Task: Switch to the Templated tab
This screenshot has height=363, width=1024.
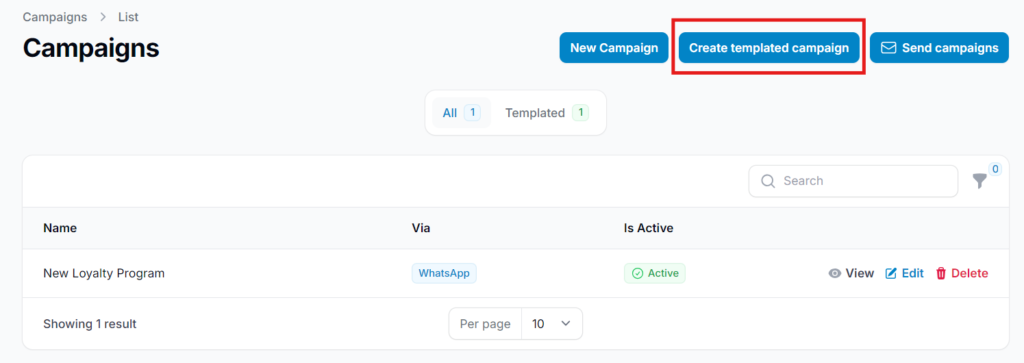Action: [547, 113]
